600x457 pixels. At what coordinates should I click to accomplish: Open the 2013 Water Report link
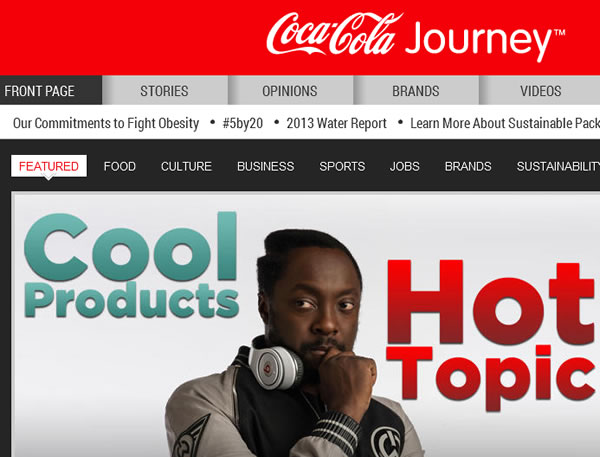pyautogui.click(x=336, y=123)
